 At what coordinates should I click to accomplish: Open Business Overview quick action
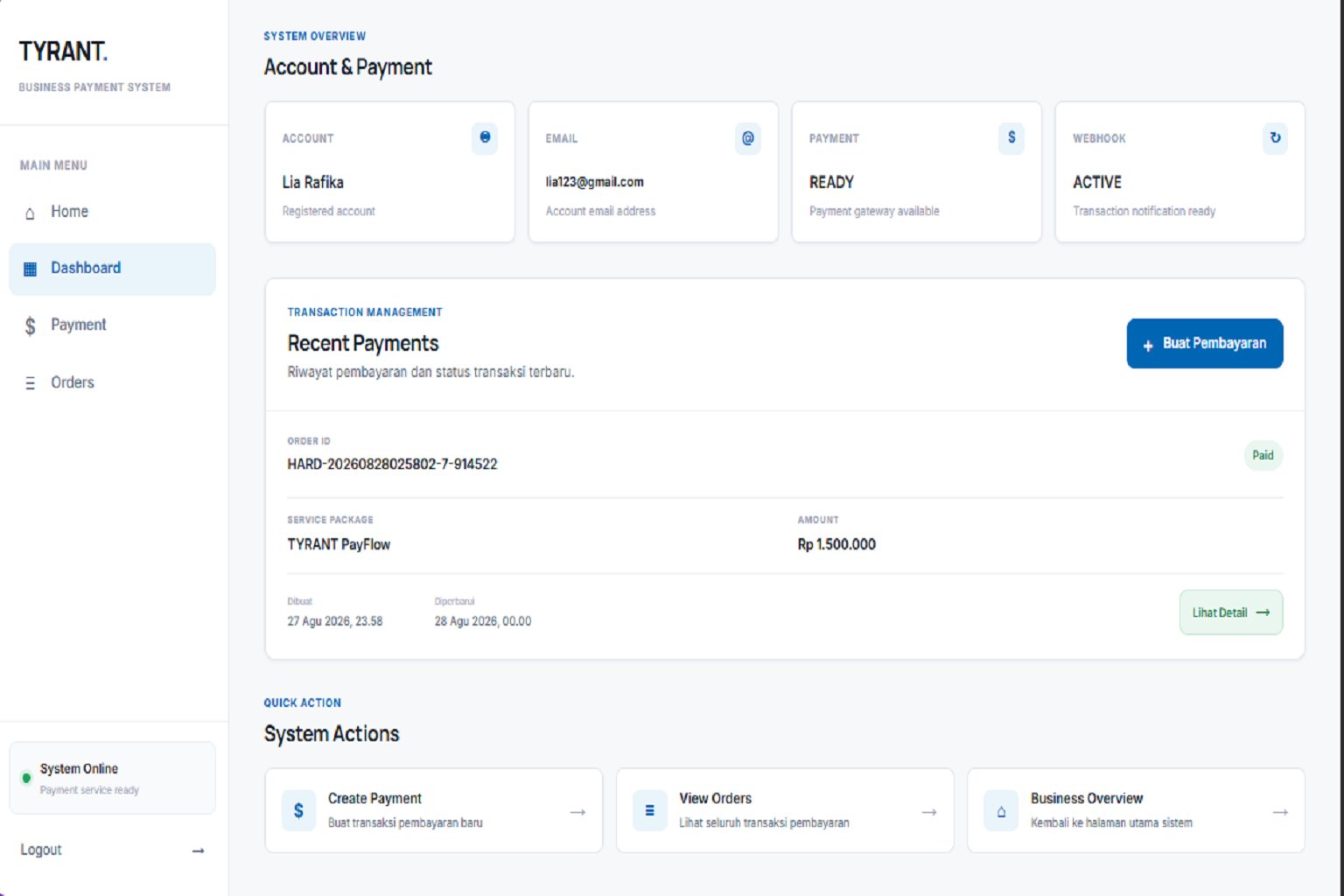pos(1136,810)
